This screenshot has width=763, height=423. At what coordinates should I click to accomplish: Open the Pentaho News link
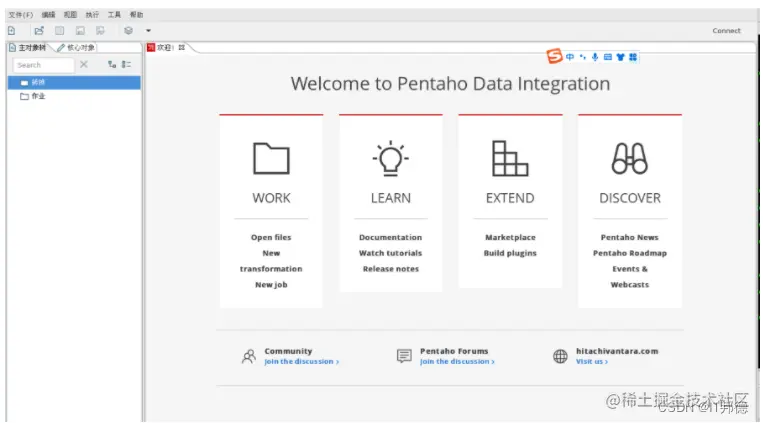630,238
